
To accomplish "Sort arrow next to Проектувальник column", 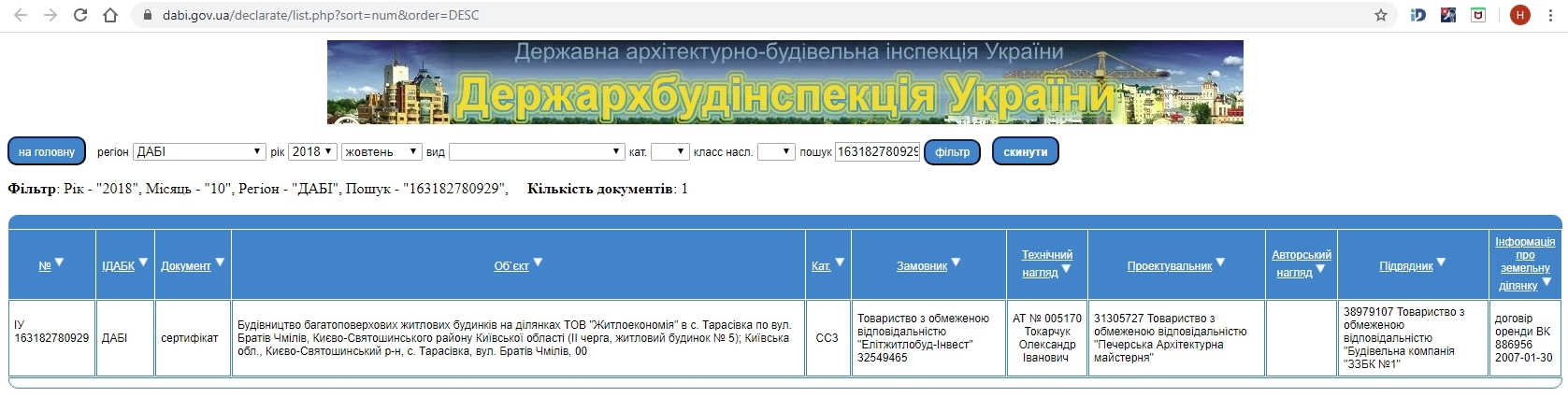I will point(1220,262).
